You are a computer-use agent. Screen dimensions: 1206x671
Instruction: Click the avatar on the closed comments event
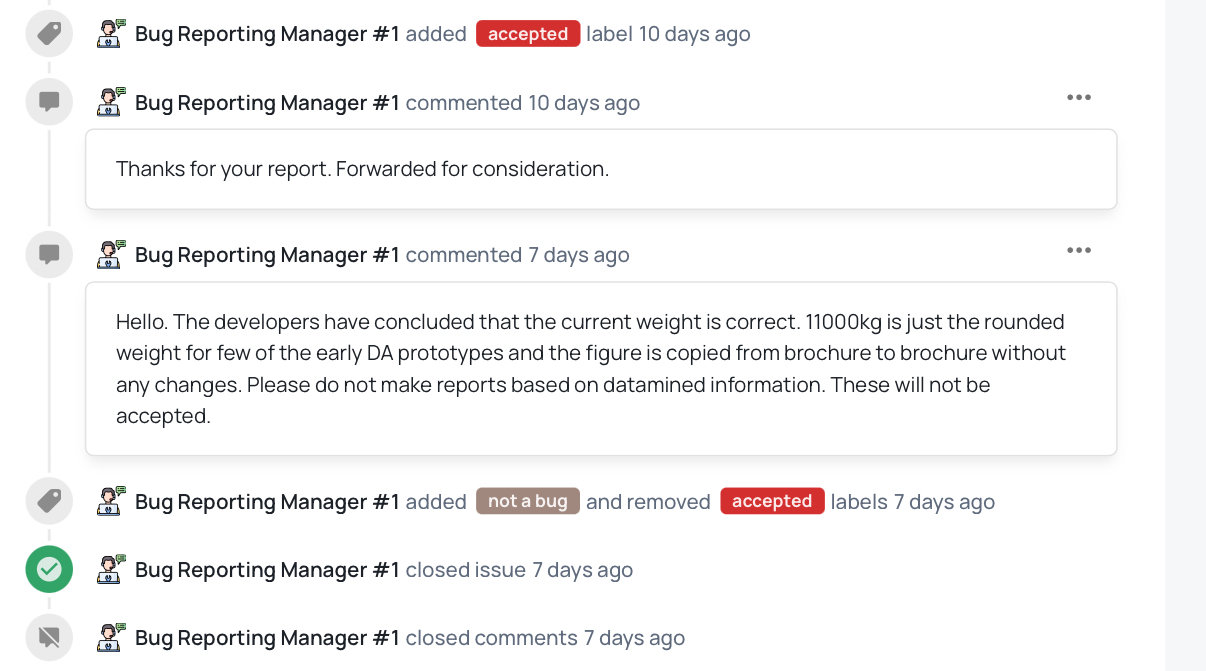click(x=111, y=637)
